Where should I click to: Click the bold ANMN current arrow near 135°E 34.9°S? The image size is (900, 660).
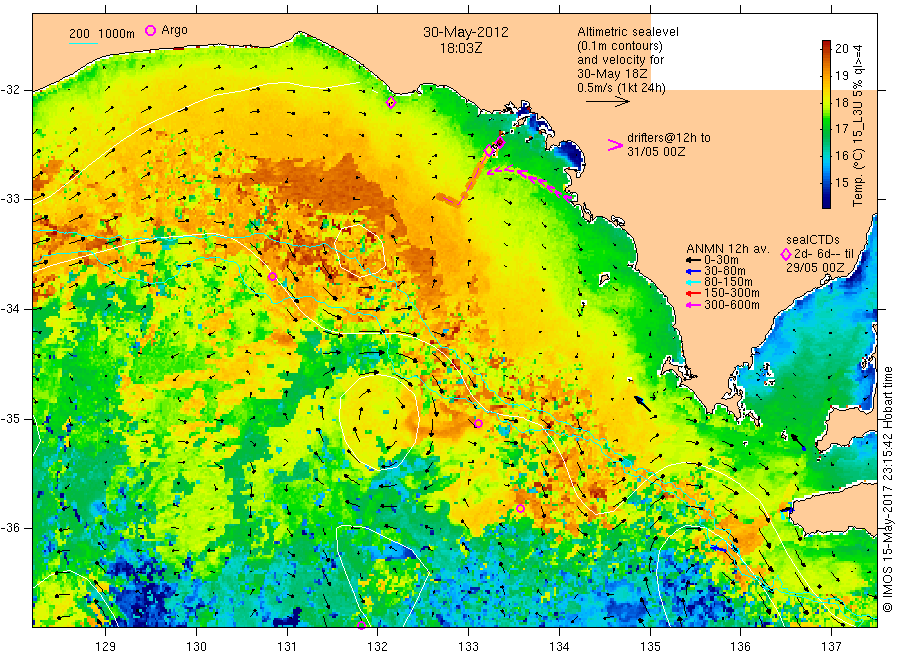coord(643,403)
